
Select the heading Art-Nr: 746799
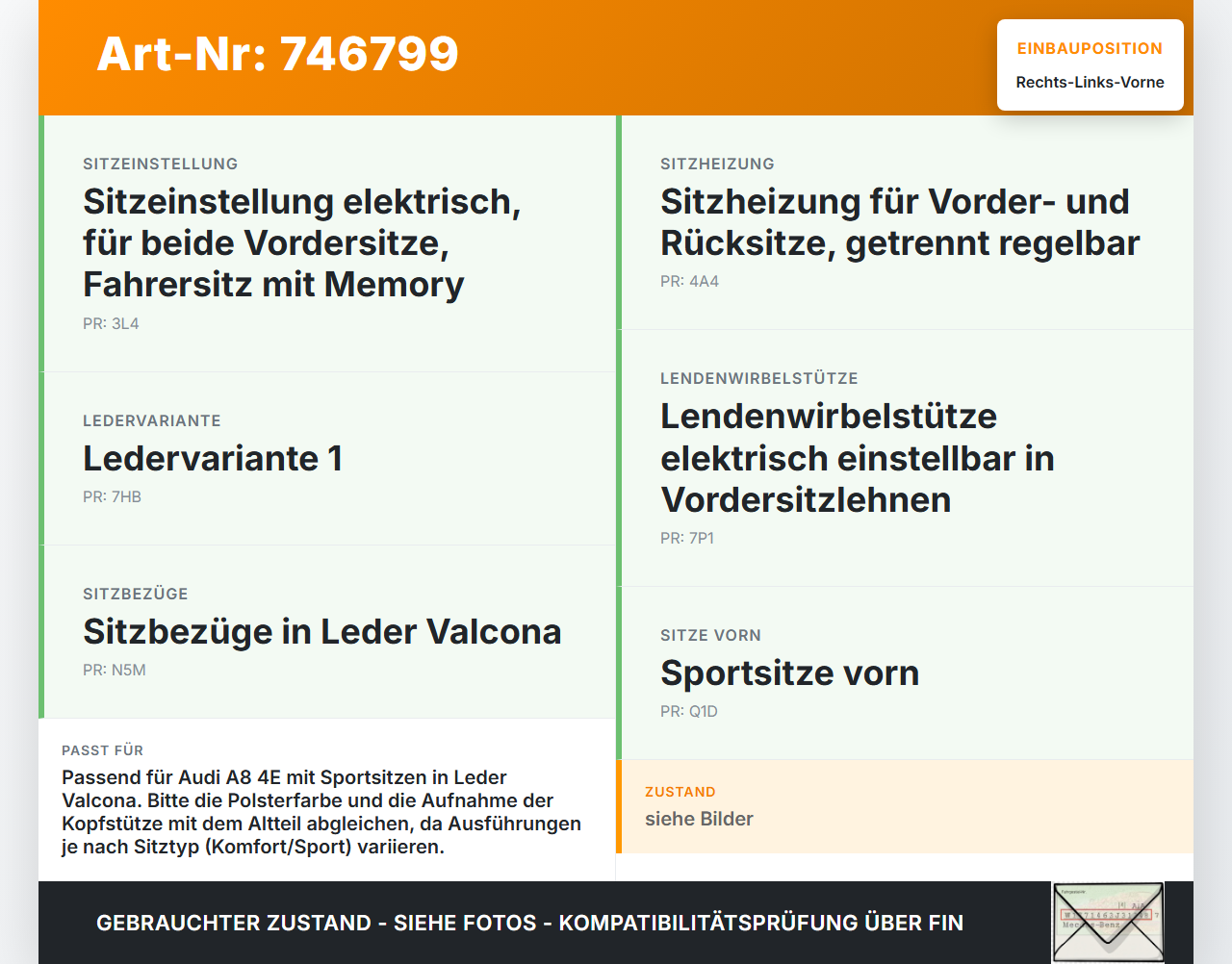point(277,54)
